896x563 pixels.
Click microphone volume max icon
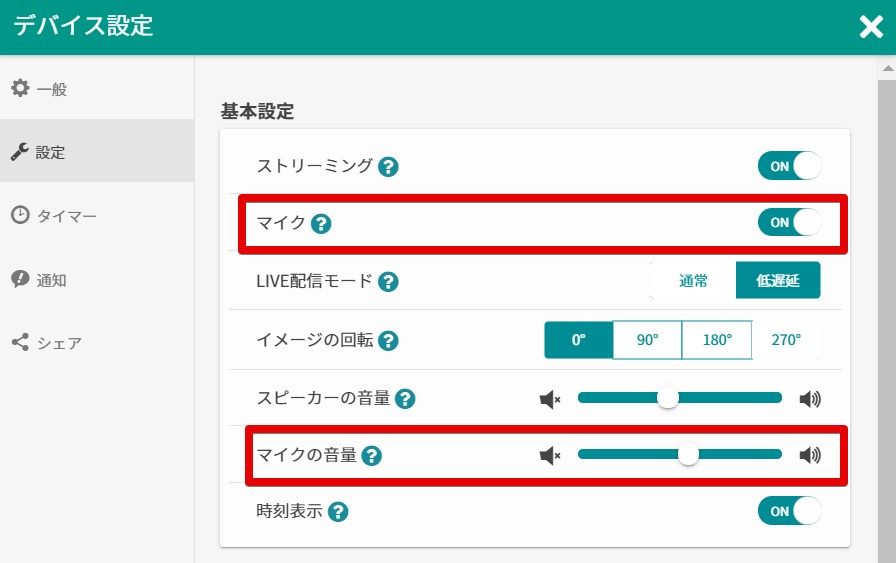click(x=810, y=455)
